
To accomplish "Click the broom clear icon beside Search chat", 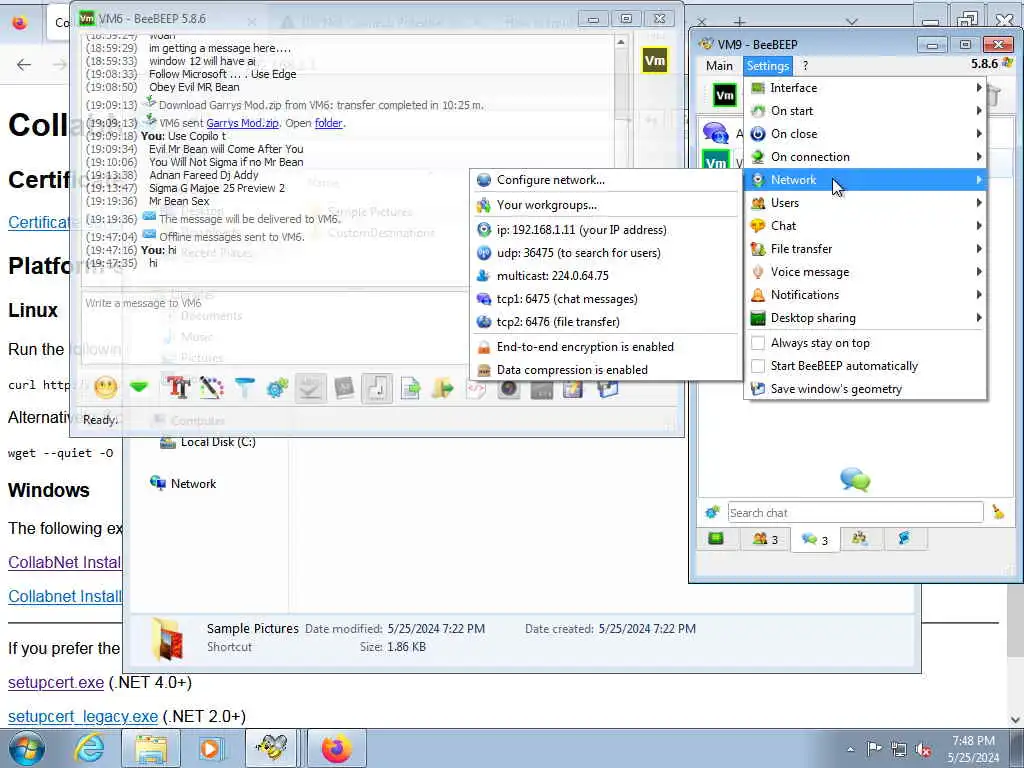I will [x=998, y=512].
